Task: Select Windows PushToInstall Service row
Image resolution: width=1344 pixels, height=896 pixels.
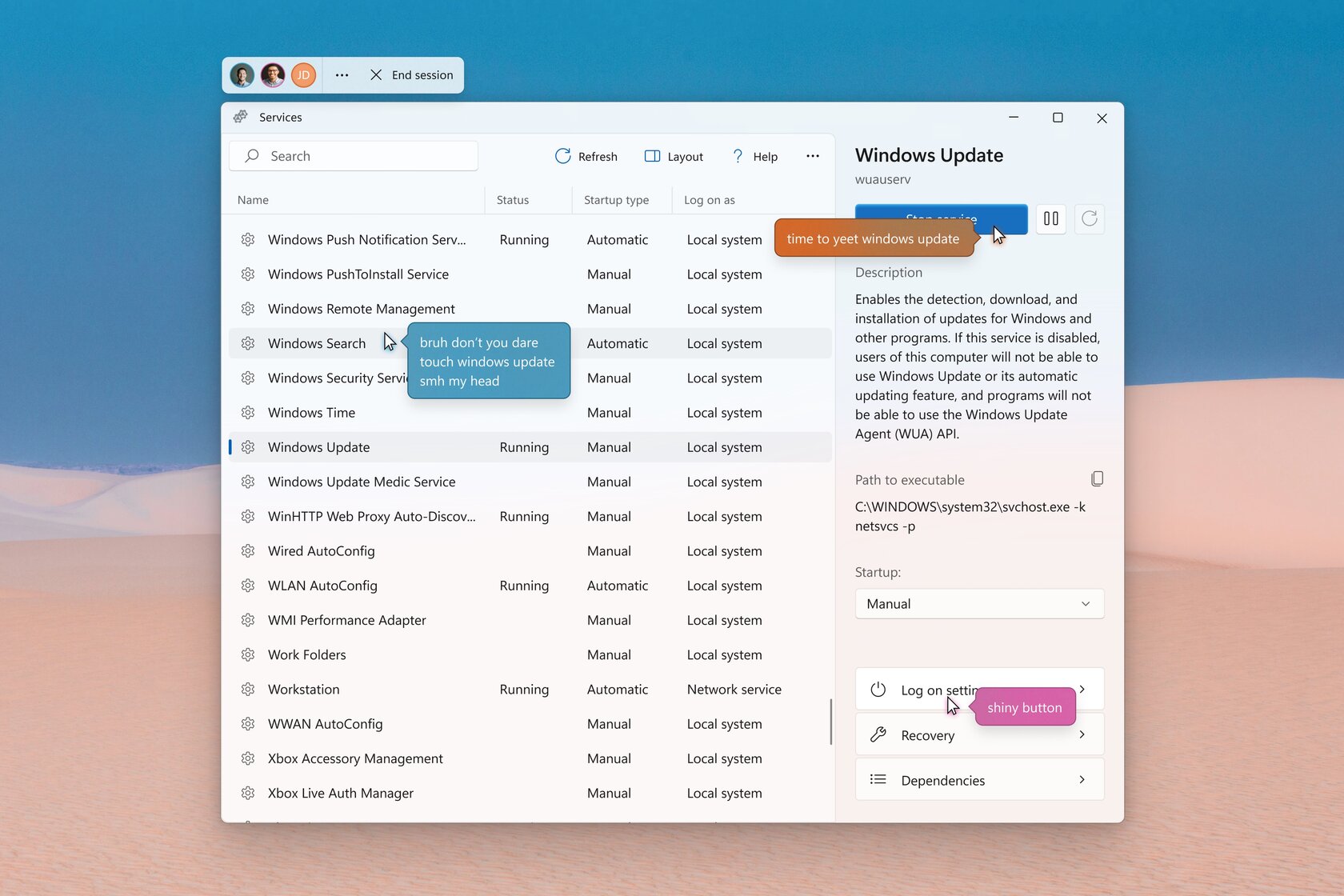Action: (530, 274)
